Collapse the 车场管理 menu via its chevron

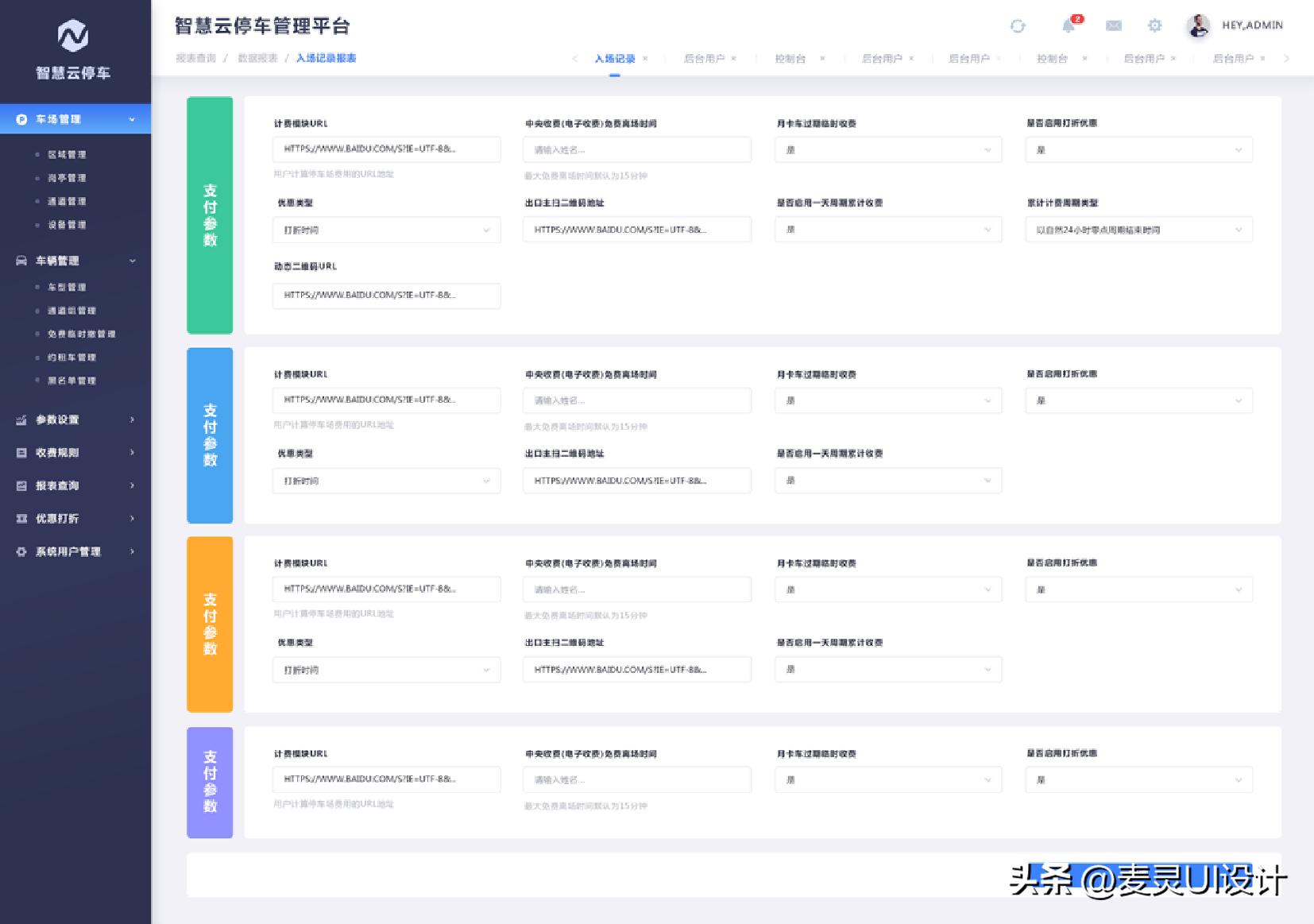point(132,118)
